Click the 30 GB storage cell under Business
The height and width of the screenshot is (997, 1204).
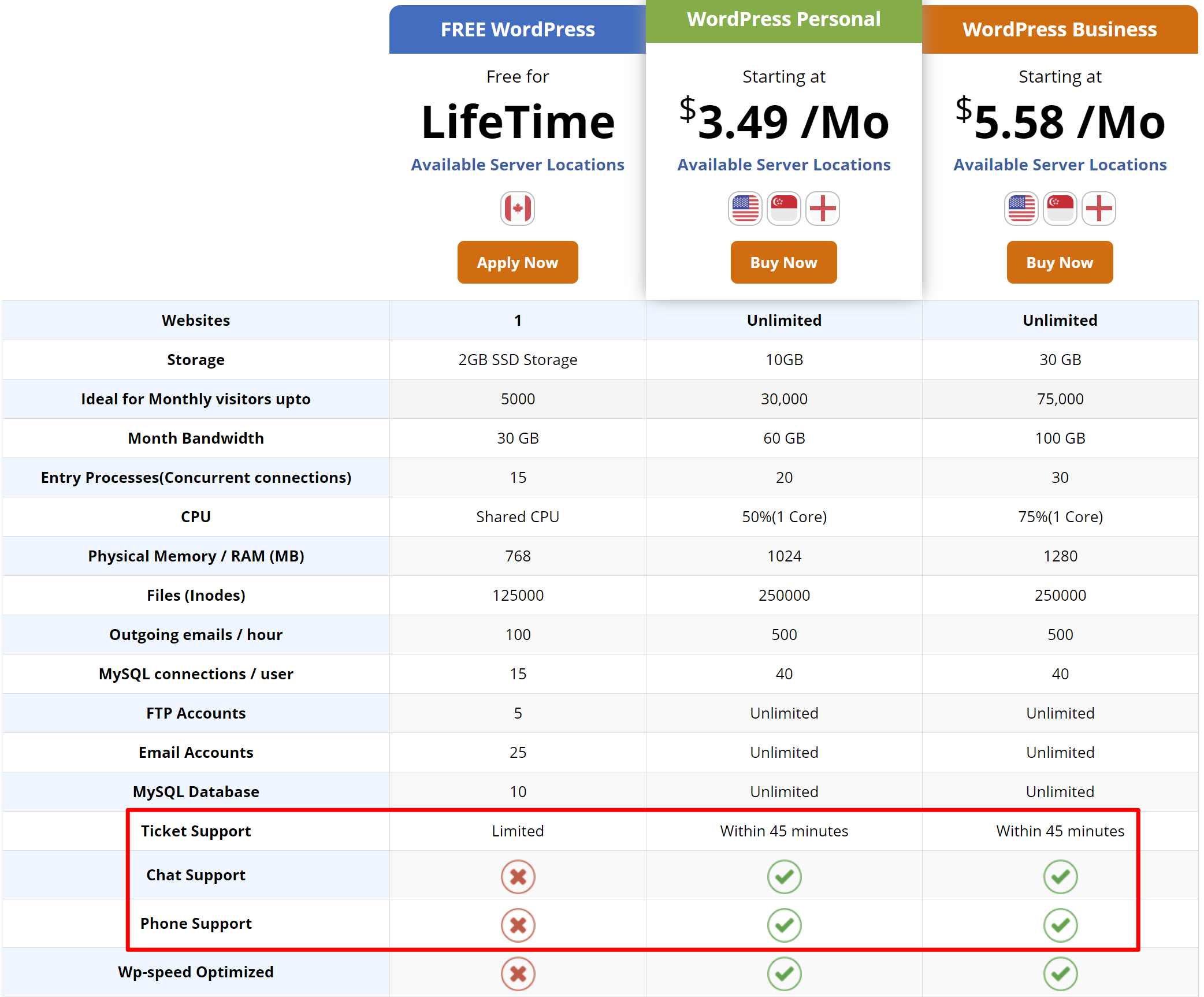click(1060, 360)
